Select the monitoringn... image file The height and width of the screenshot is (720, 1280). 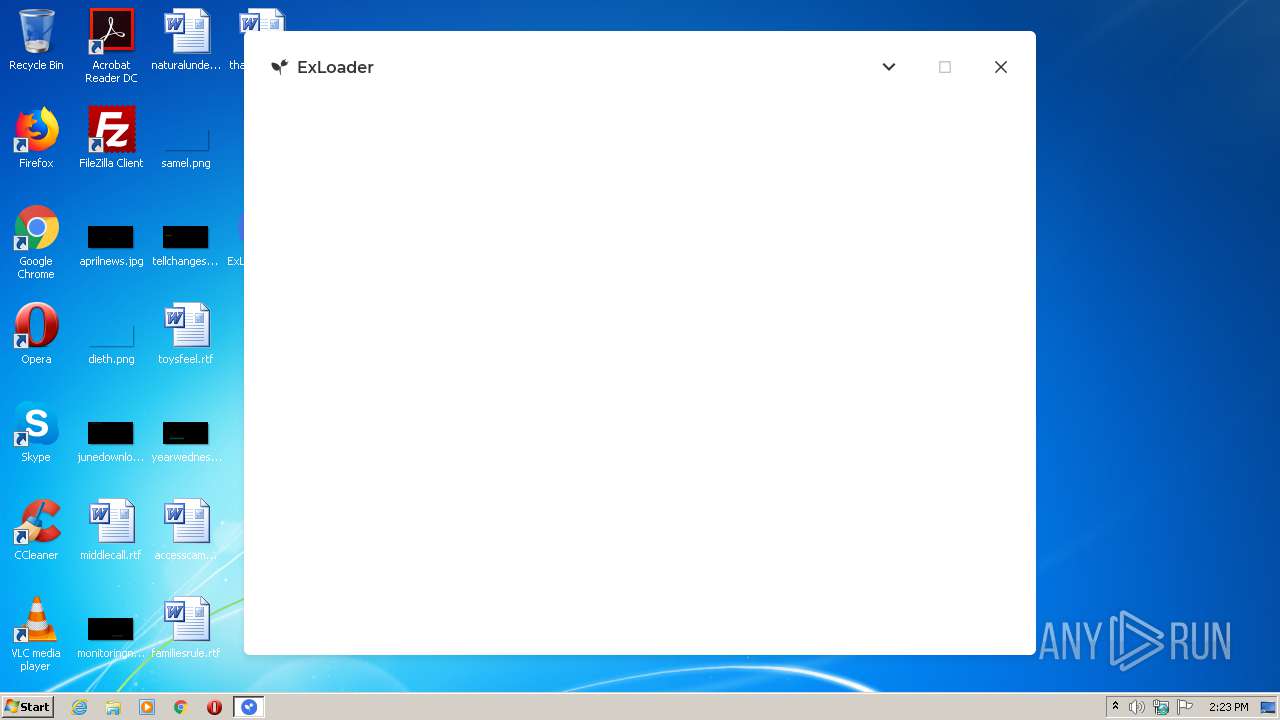(x=111, y=637)
